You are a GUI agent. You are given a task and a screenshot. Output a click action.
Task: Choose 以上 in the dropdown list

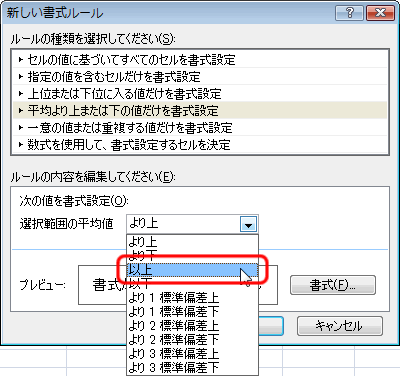pos(192,270)
